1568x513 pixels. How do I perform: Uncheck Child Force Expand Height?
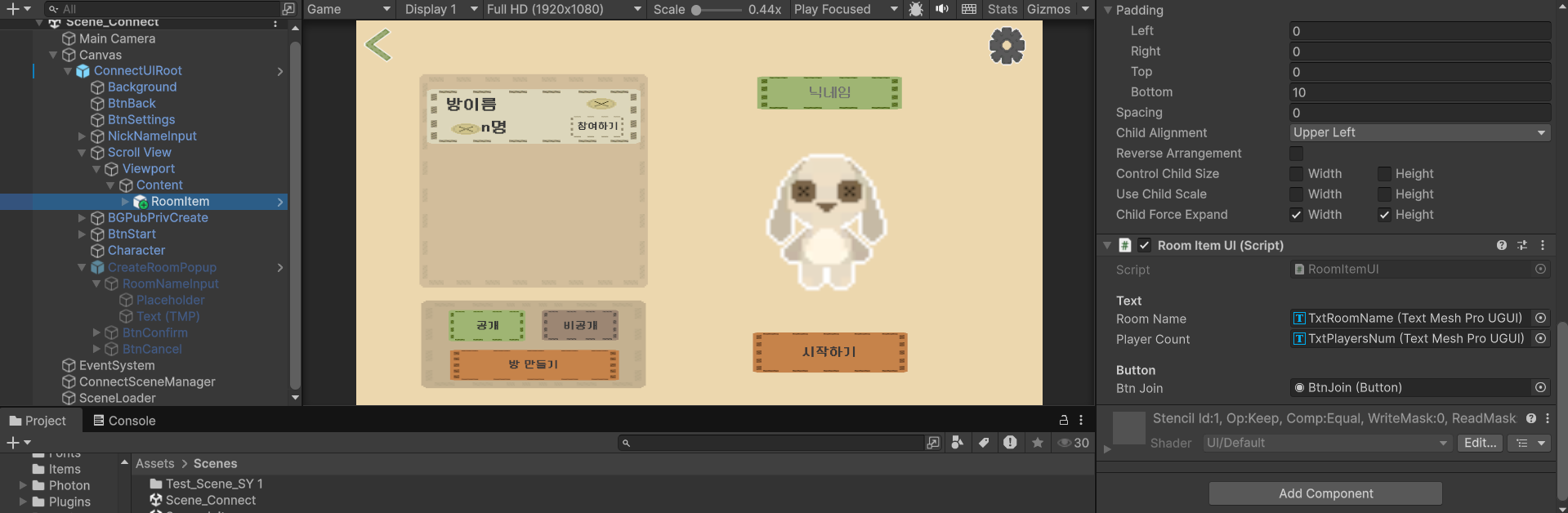click(x=1384, y=214)
